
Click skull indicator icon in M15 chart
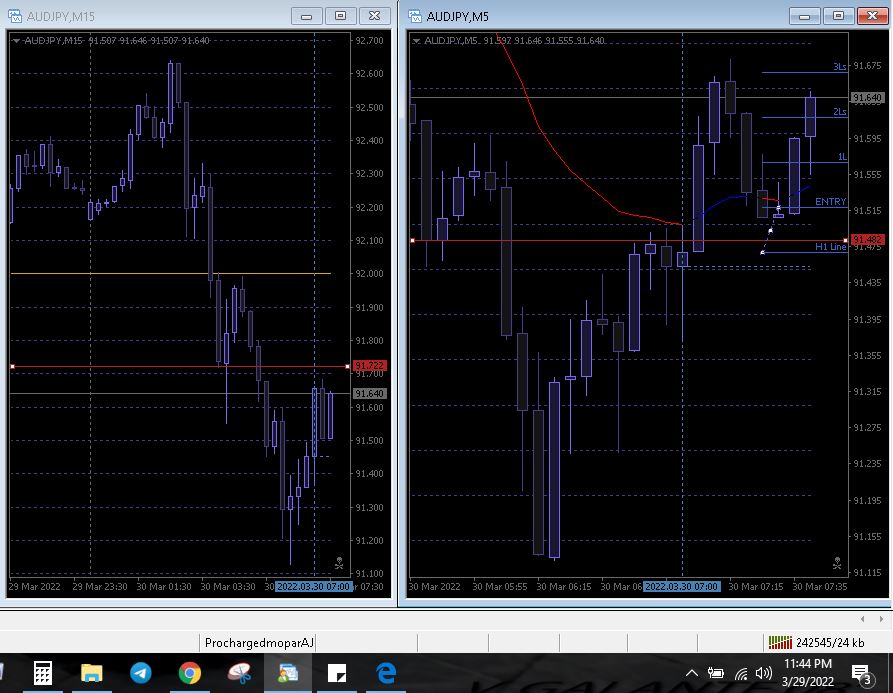[339, 563]
